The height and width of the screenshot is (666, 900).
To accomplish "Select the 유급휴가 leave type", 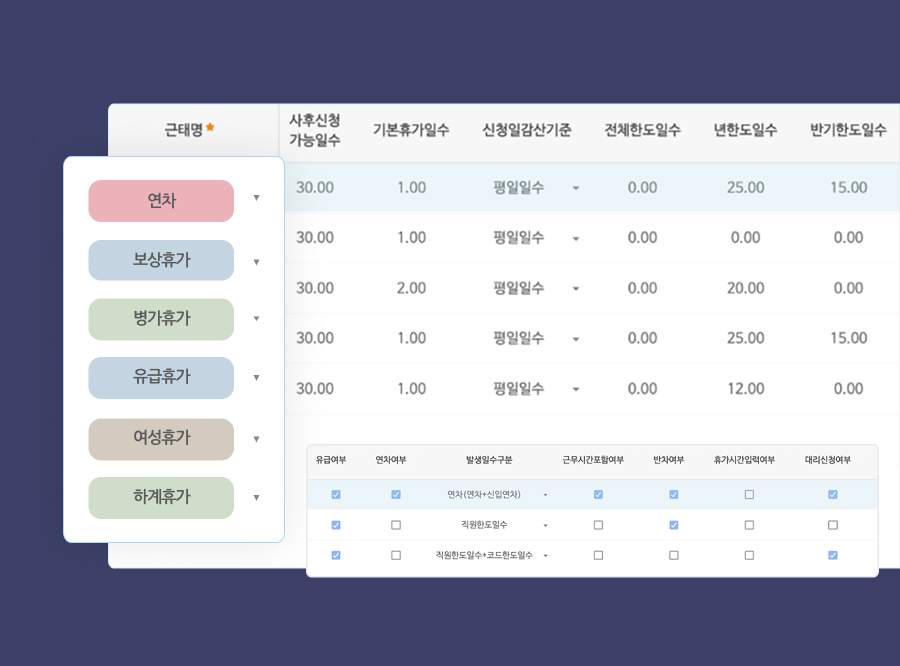I will pyautogui.click(x=161, y=377).
